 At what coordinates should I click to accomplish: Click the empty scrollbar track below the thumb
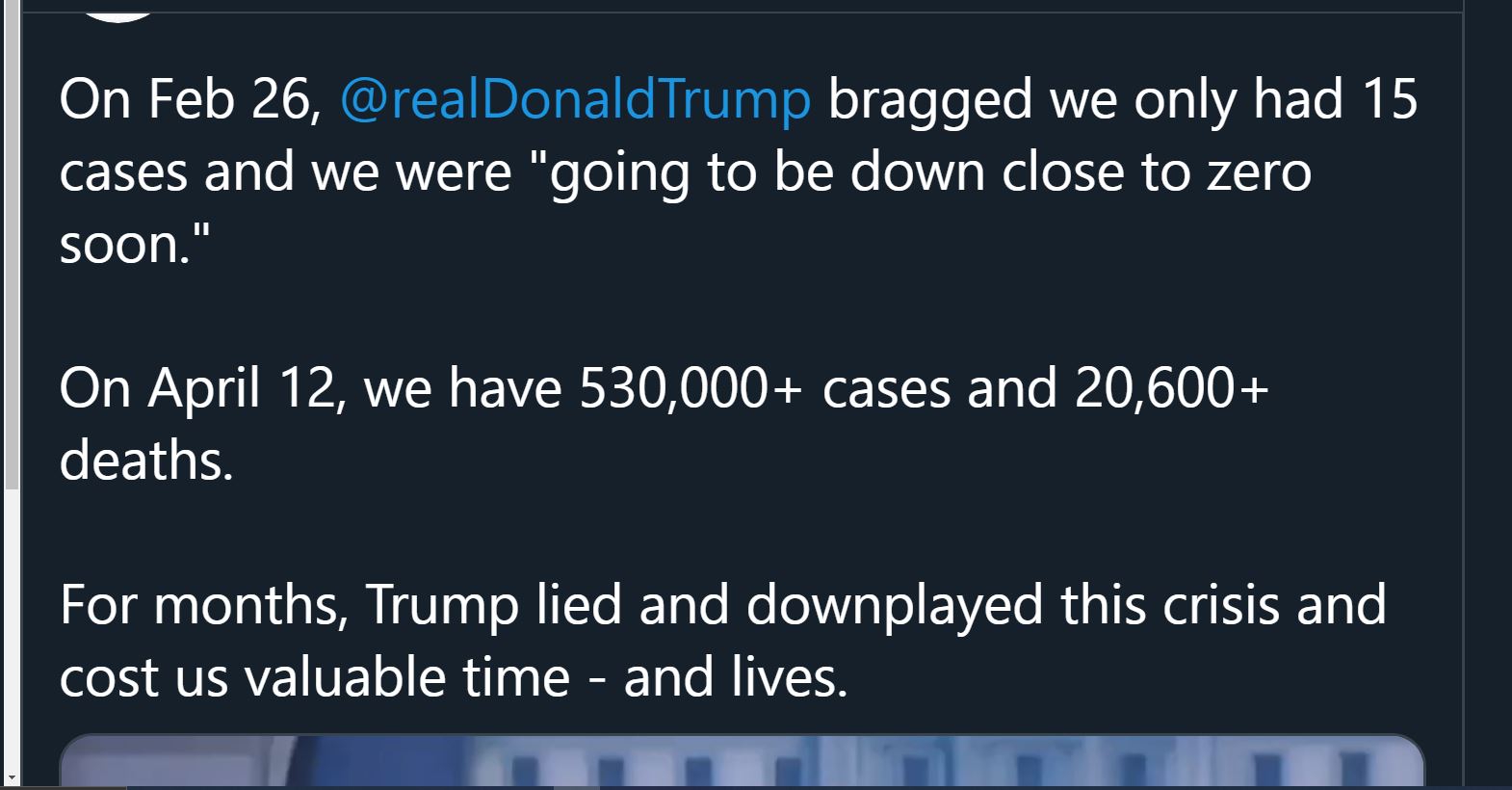[x=11, y=628]
